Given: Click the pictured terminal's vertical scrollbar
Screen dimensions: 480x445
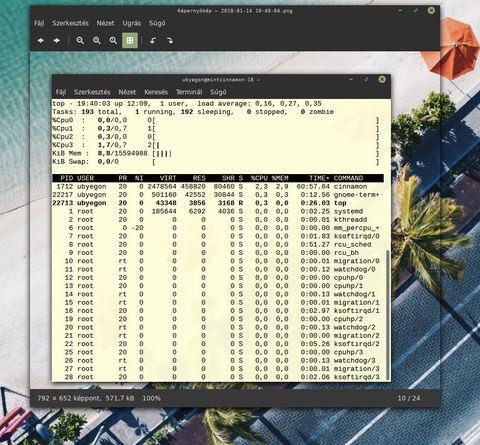Looking at the screenshot, I should point(388,315).
